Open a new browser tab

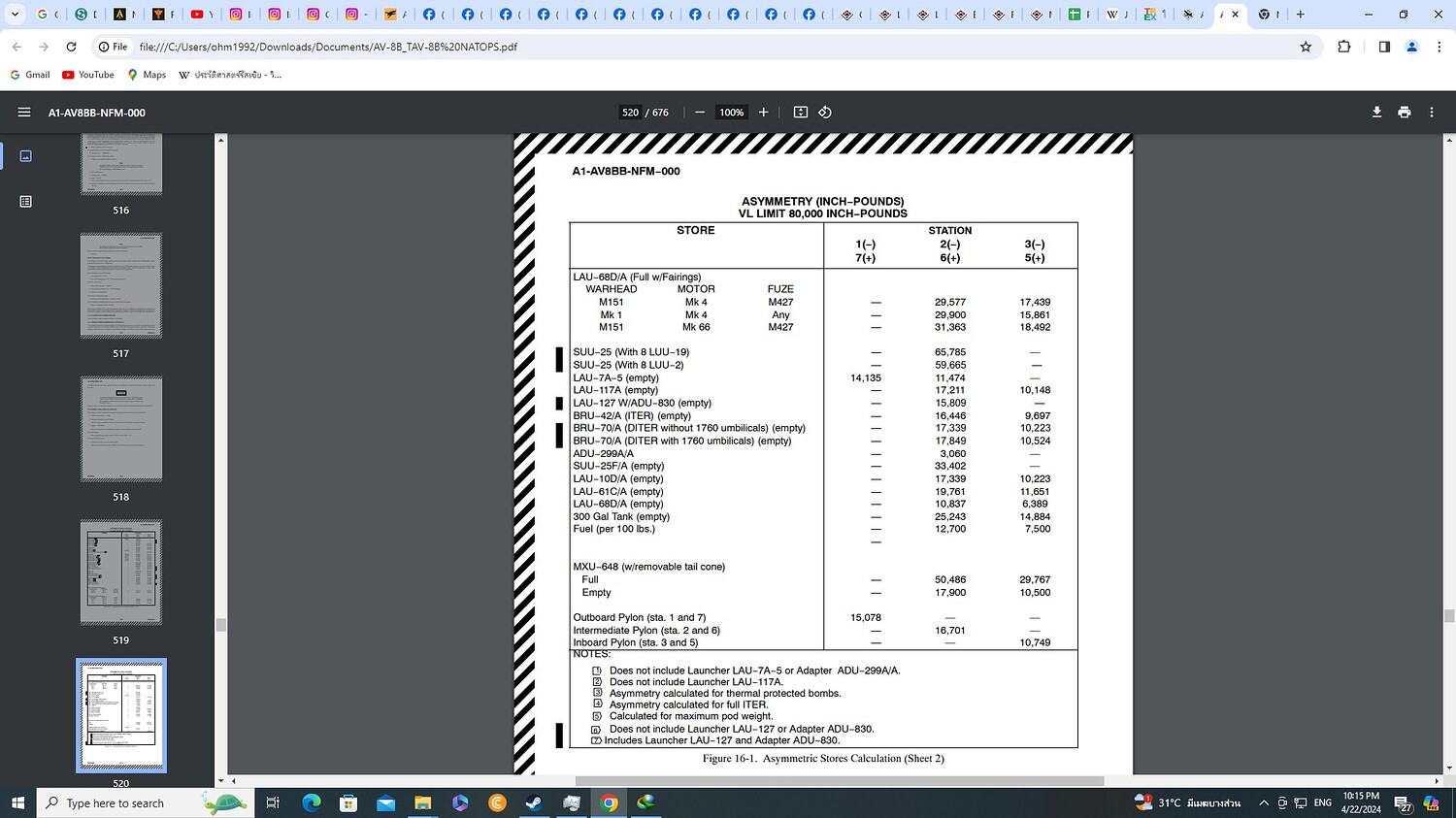point(1301,15)
